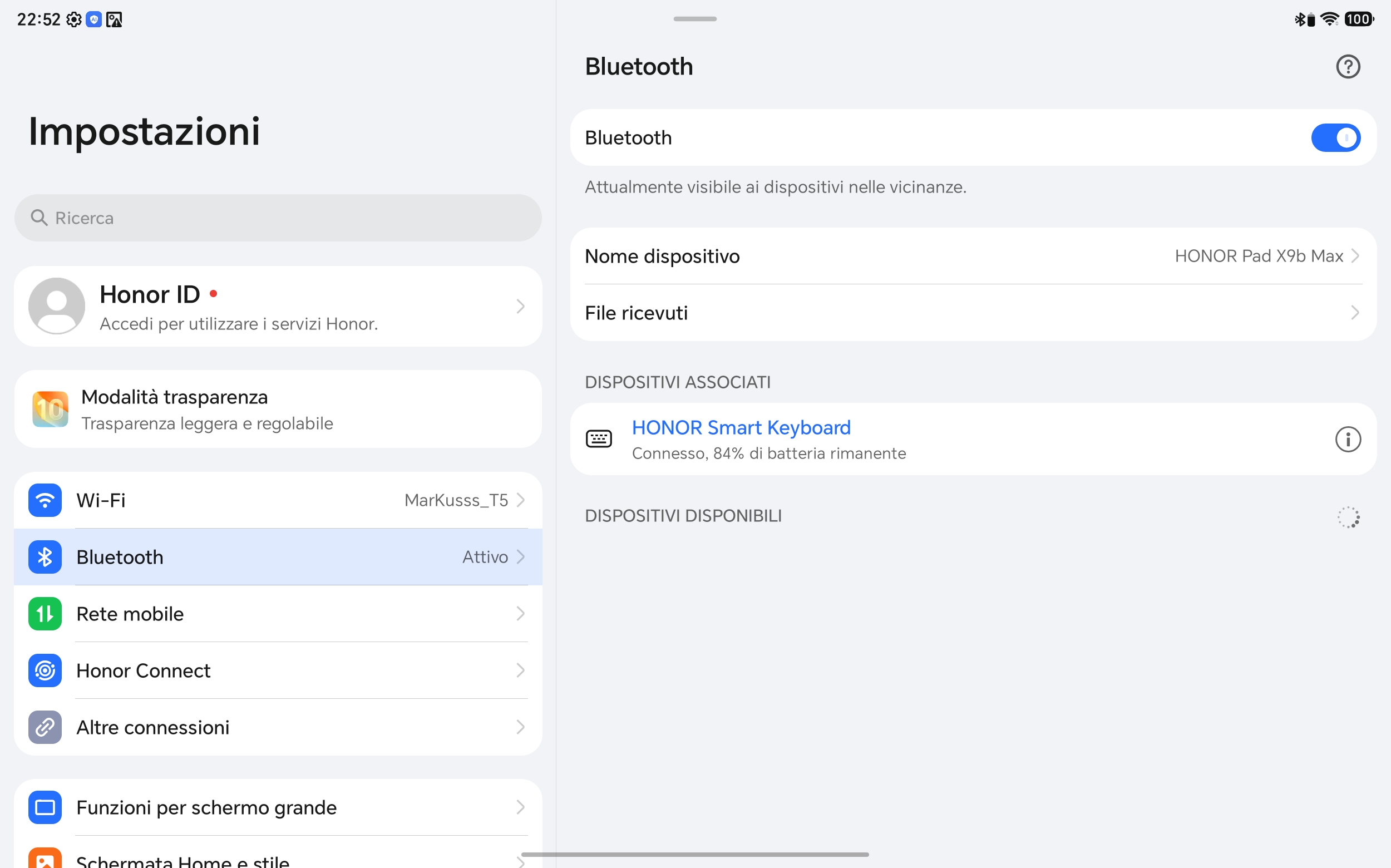Viewport: 1391px width, 868px height.
Task: Open the Rete mobile chevron
Action: [520, 614]
